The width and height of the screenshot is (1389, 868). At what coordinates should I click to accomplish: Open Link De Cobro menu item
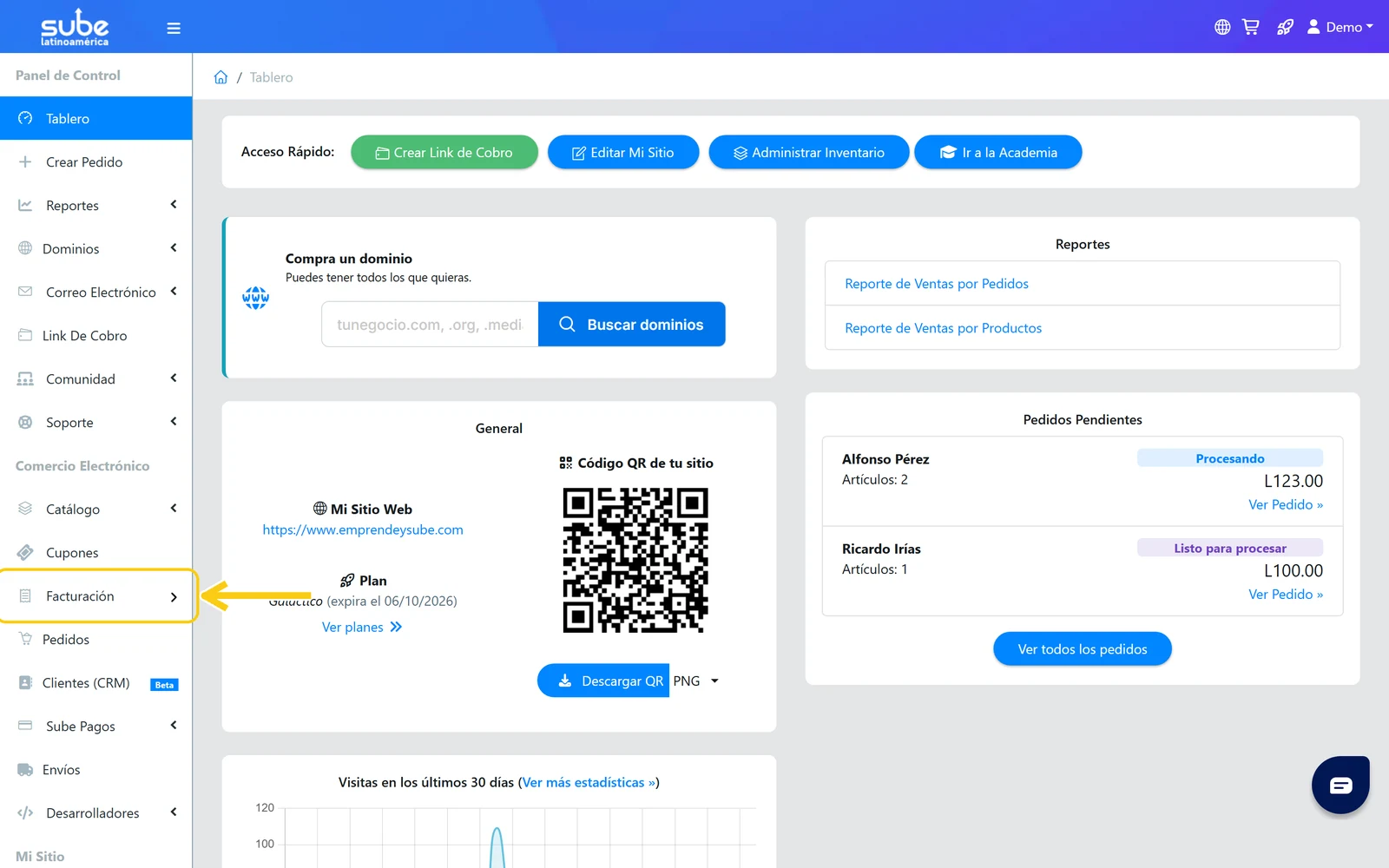[x=95, y=335]
